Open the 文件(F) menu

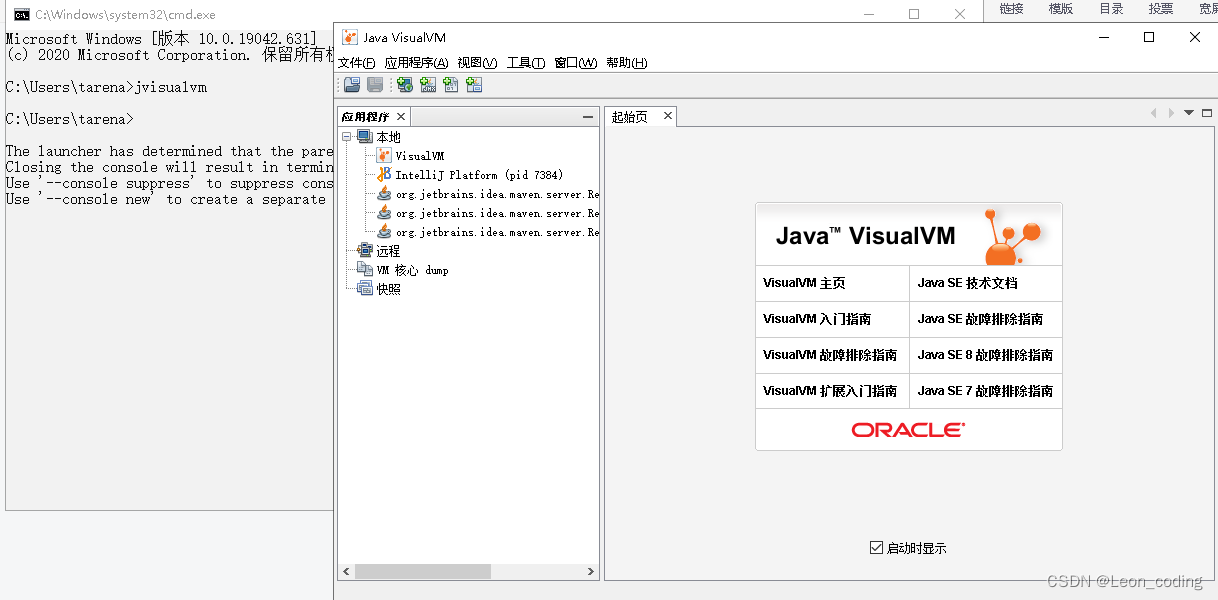tap(356, 63)
